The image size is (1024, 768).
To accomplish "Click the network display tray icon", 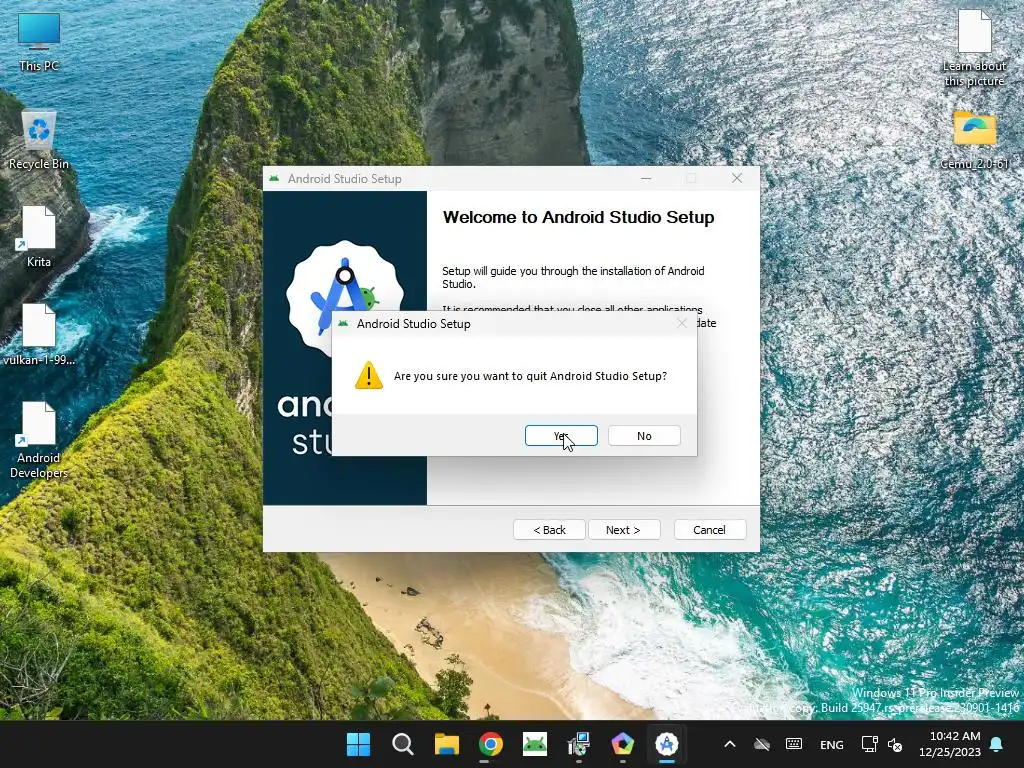I will point(869,744).
